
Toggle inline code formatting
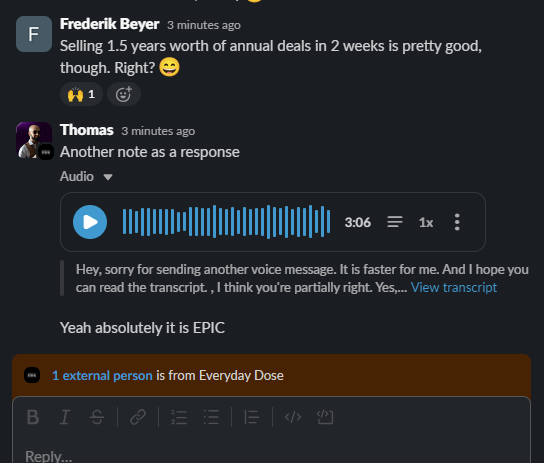click(293, 417)
